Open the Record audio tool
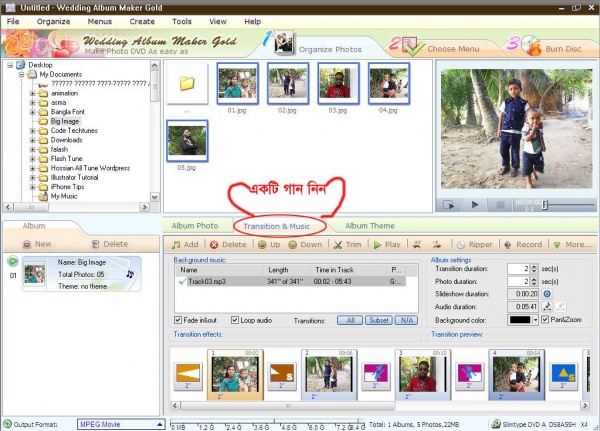 [508, 245]
